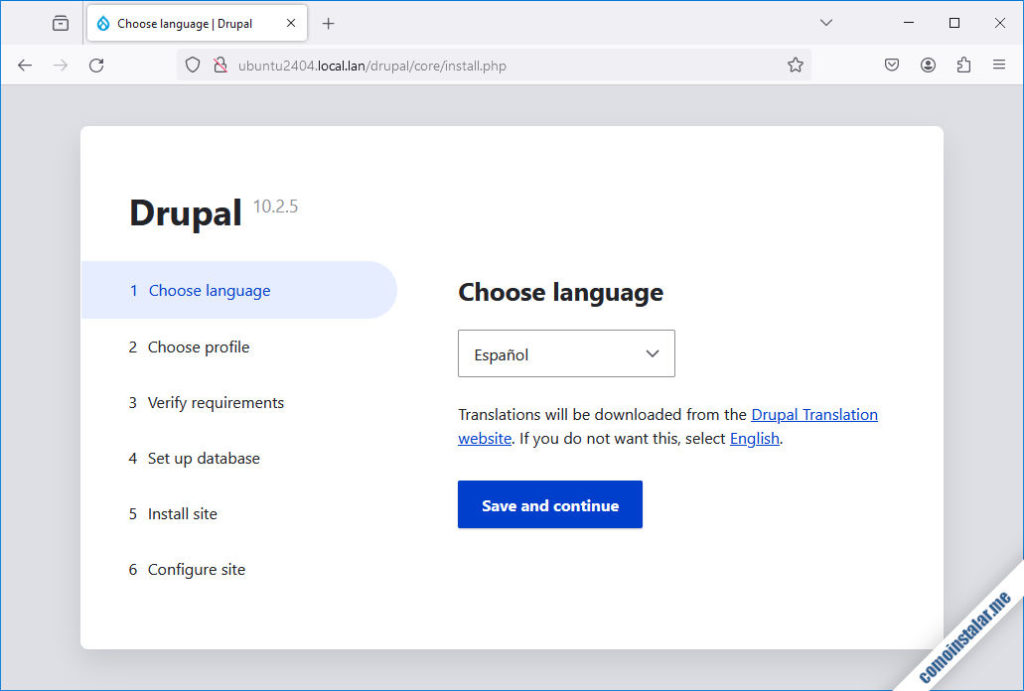Click the back navigation arrow

pyautogui.click(x=24, y=64)
